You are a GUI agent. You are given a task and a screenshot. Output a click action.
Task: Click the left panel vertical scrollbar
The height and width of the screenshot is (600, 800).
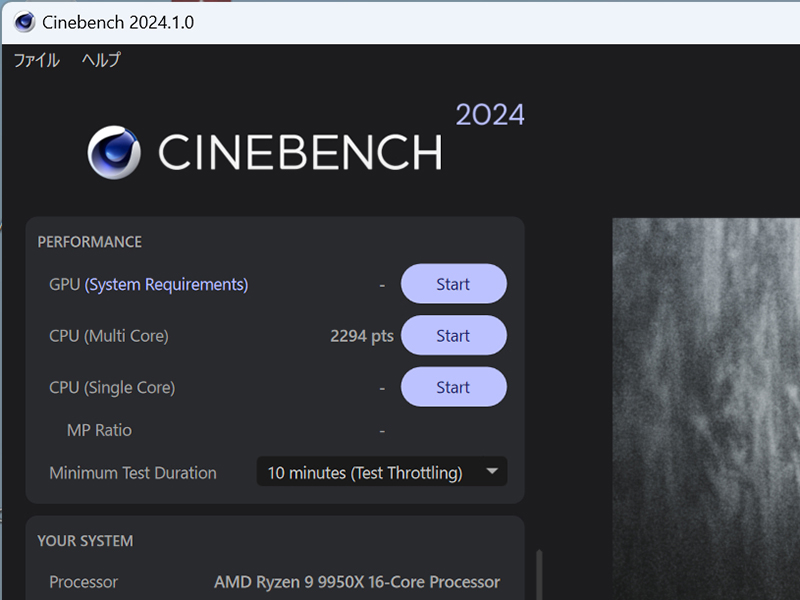click(539, 574)
